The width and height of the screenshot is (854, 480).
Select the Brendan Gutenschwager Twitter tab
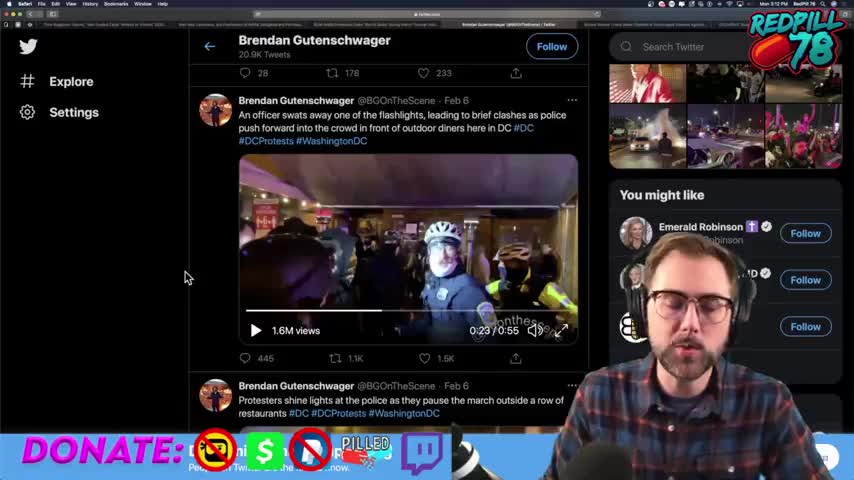click(x=509, y=25)
